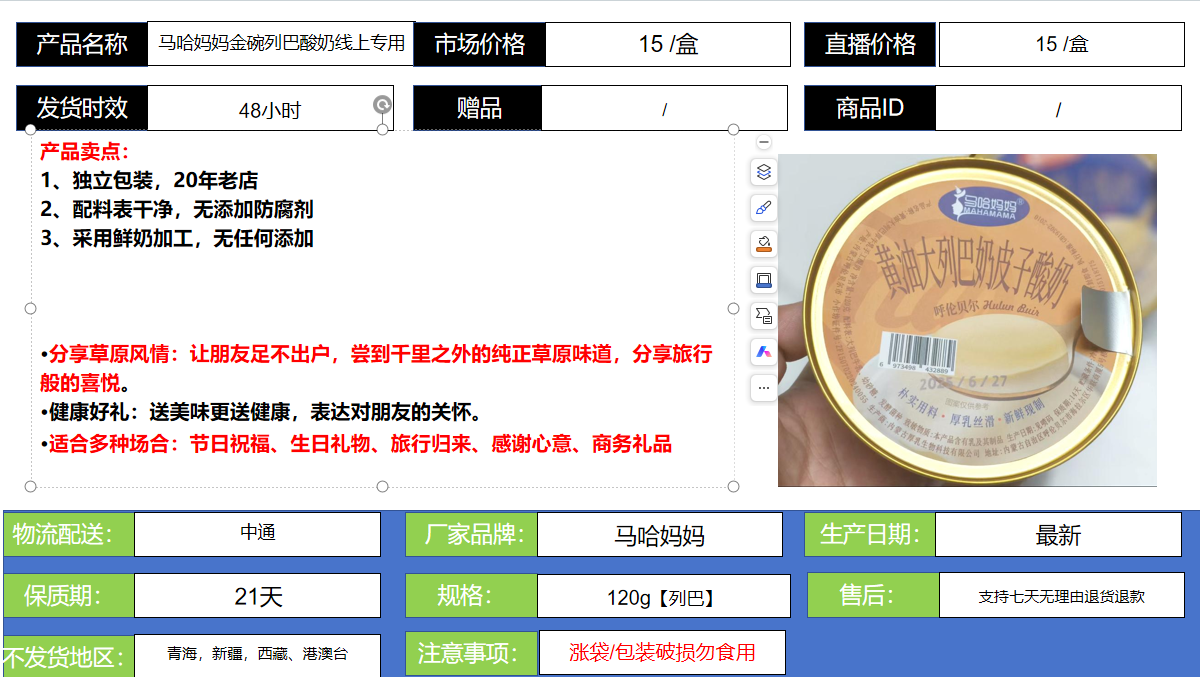Click the 产品卖点 red heading text
This screenshot has width=1200, height=677.
click(85, 153)
